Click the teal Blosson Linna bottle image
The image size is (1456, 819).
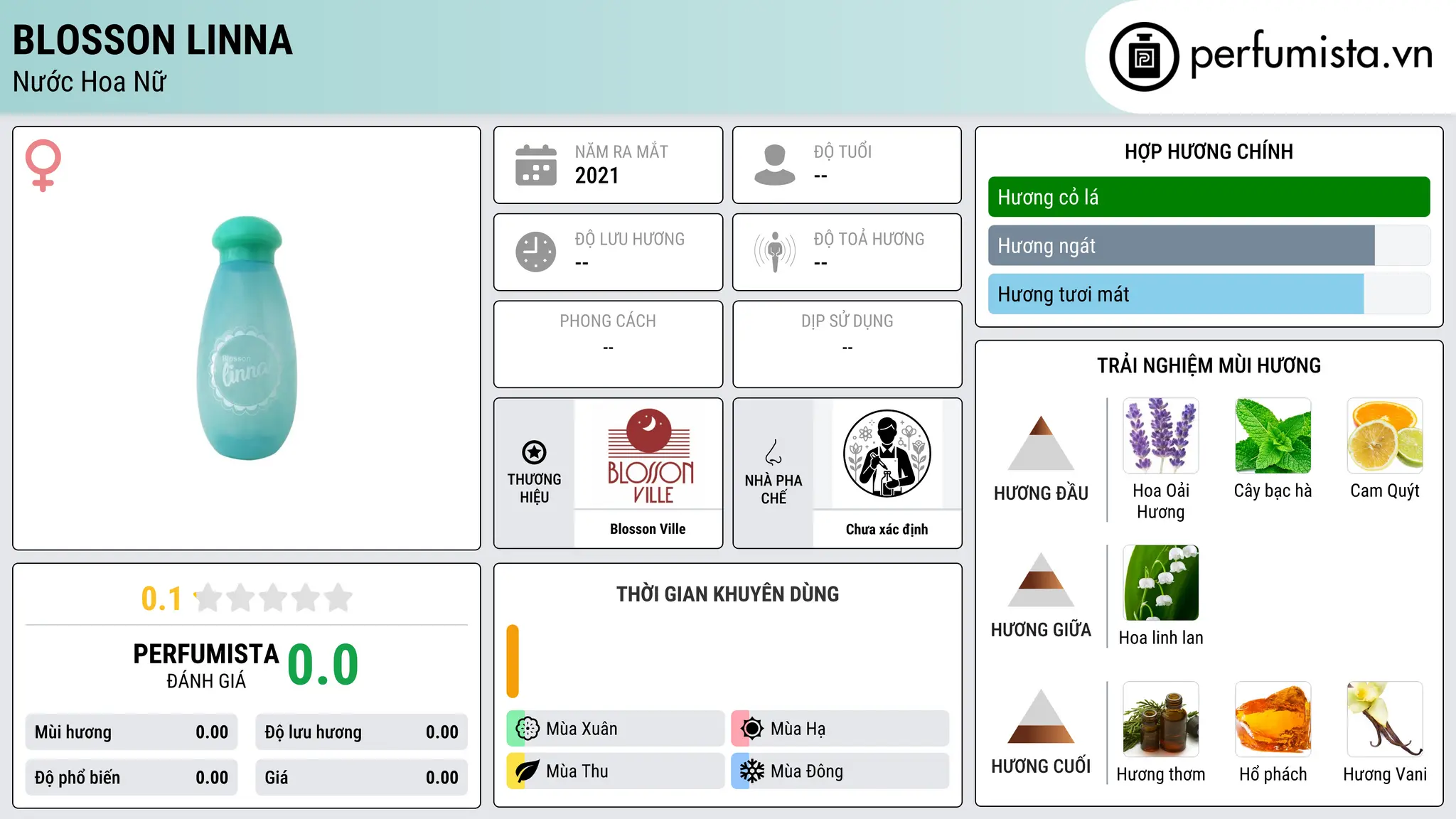pyautogui.click(x=247, y=338)
